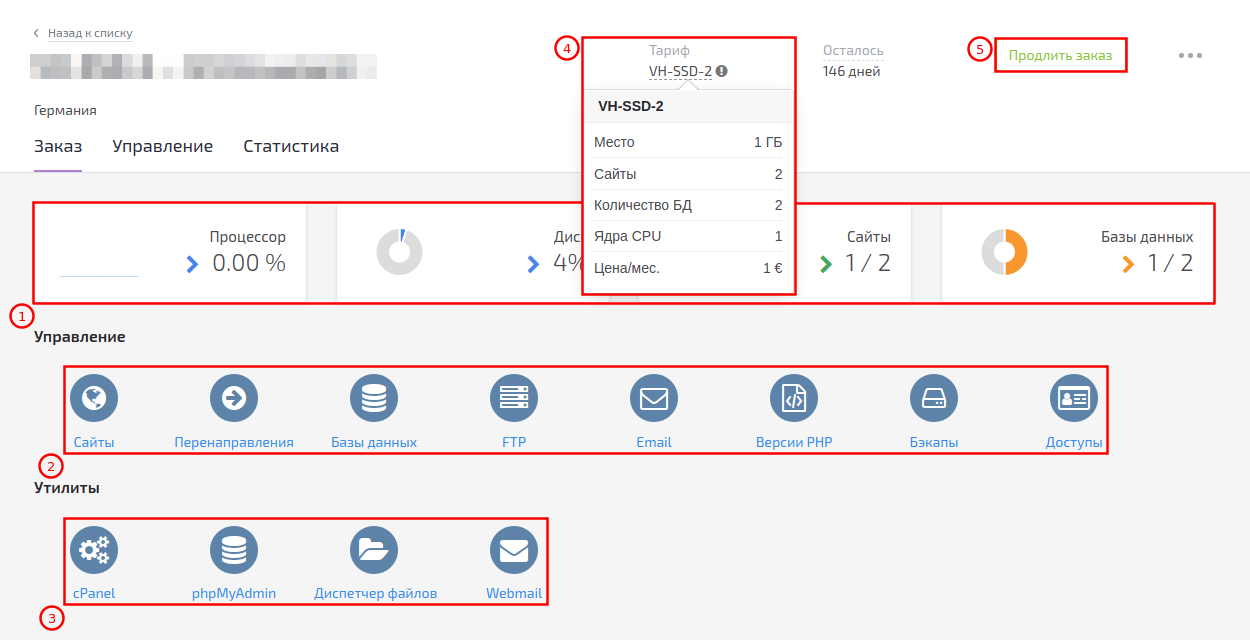The height and width of the screenshot is (640, 1250).
Task: Click the Процессор usage card
Action: click(x=170, y=252)
